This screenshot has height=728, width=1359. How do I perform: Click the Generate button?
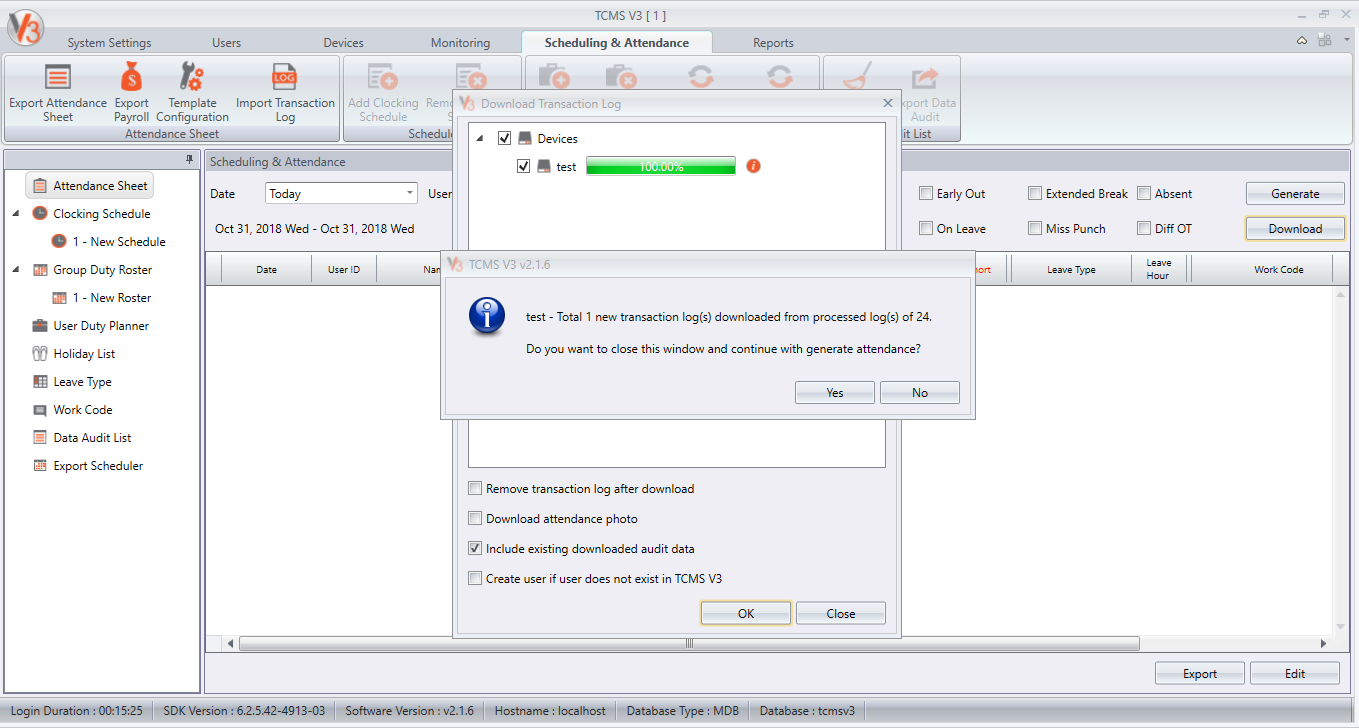(1295, 194)
